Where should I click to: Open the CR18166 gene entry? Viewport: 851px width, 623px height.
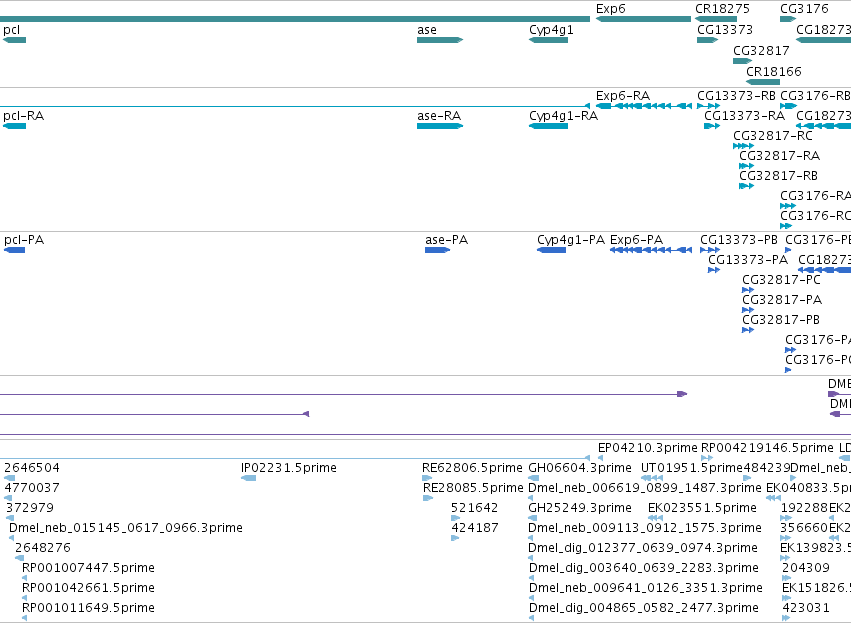763,82
